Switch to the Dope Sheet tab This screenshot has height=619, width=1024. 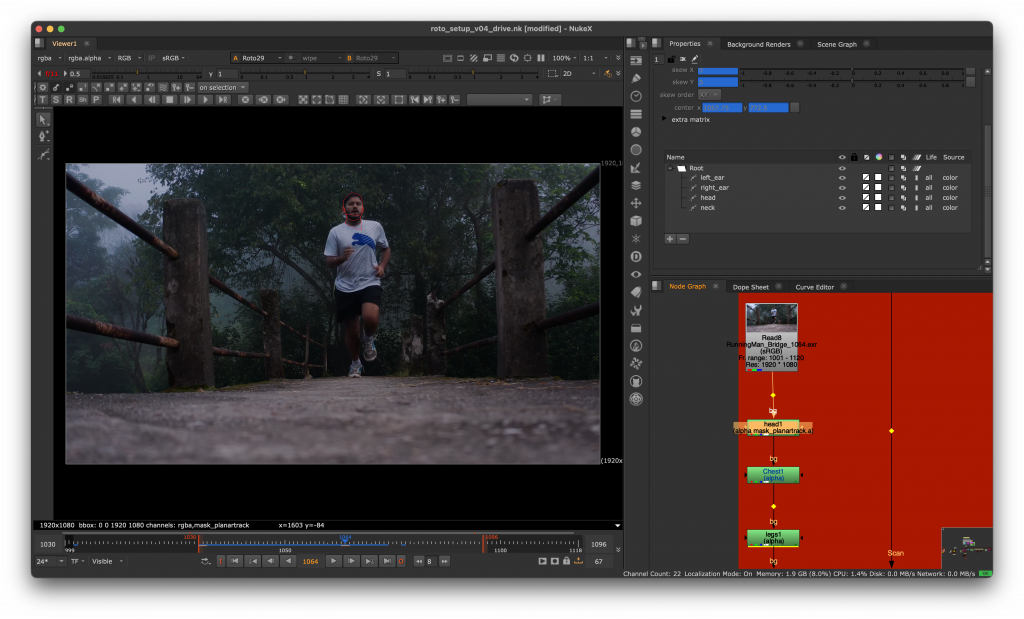tap(752, 287)
